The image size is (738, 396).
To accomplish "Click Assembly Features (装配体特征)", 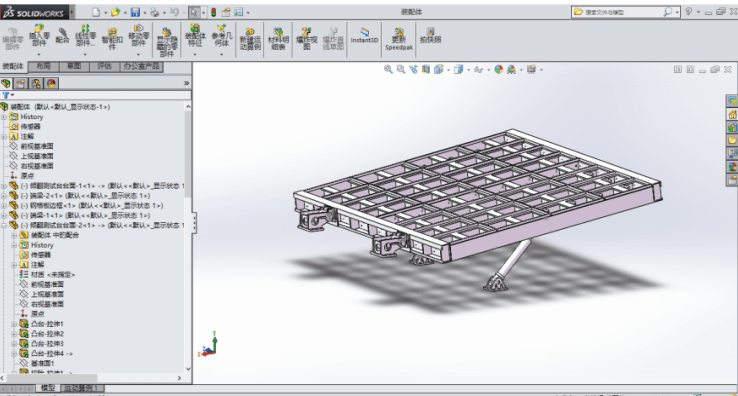I will [195, 36].
